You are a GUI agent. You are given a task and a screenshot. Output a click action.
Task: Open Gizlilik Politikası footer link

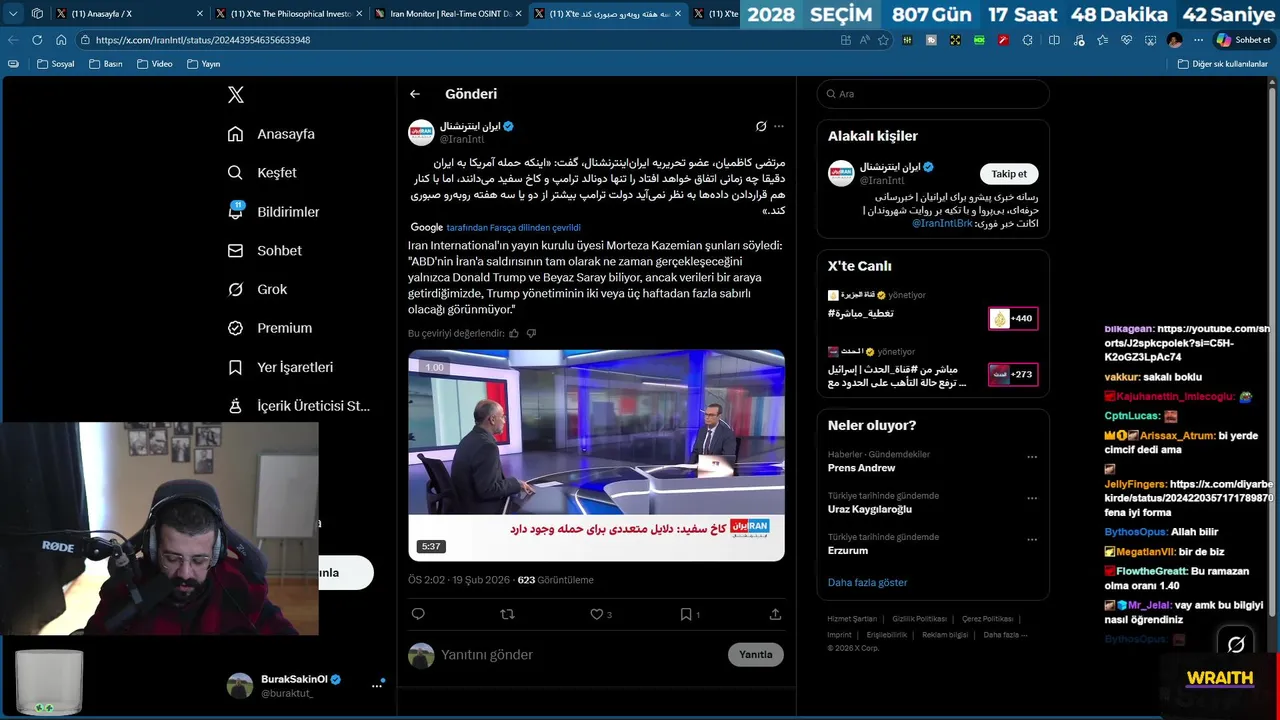[x=919, y=619]
